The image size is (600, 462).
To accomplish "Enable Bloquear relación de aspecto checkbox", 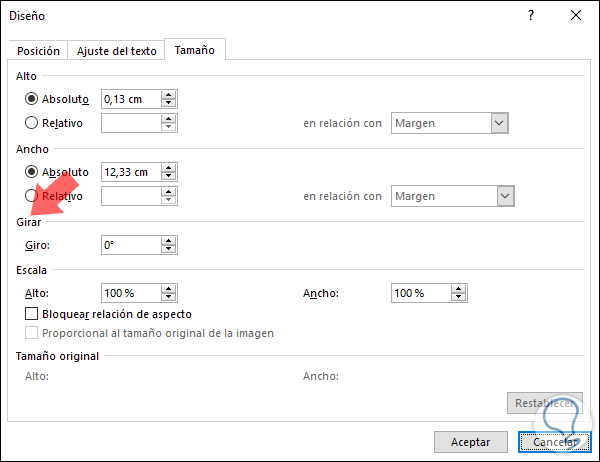I will (x=32, y=314).
